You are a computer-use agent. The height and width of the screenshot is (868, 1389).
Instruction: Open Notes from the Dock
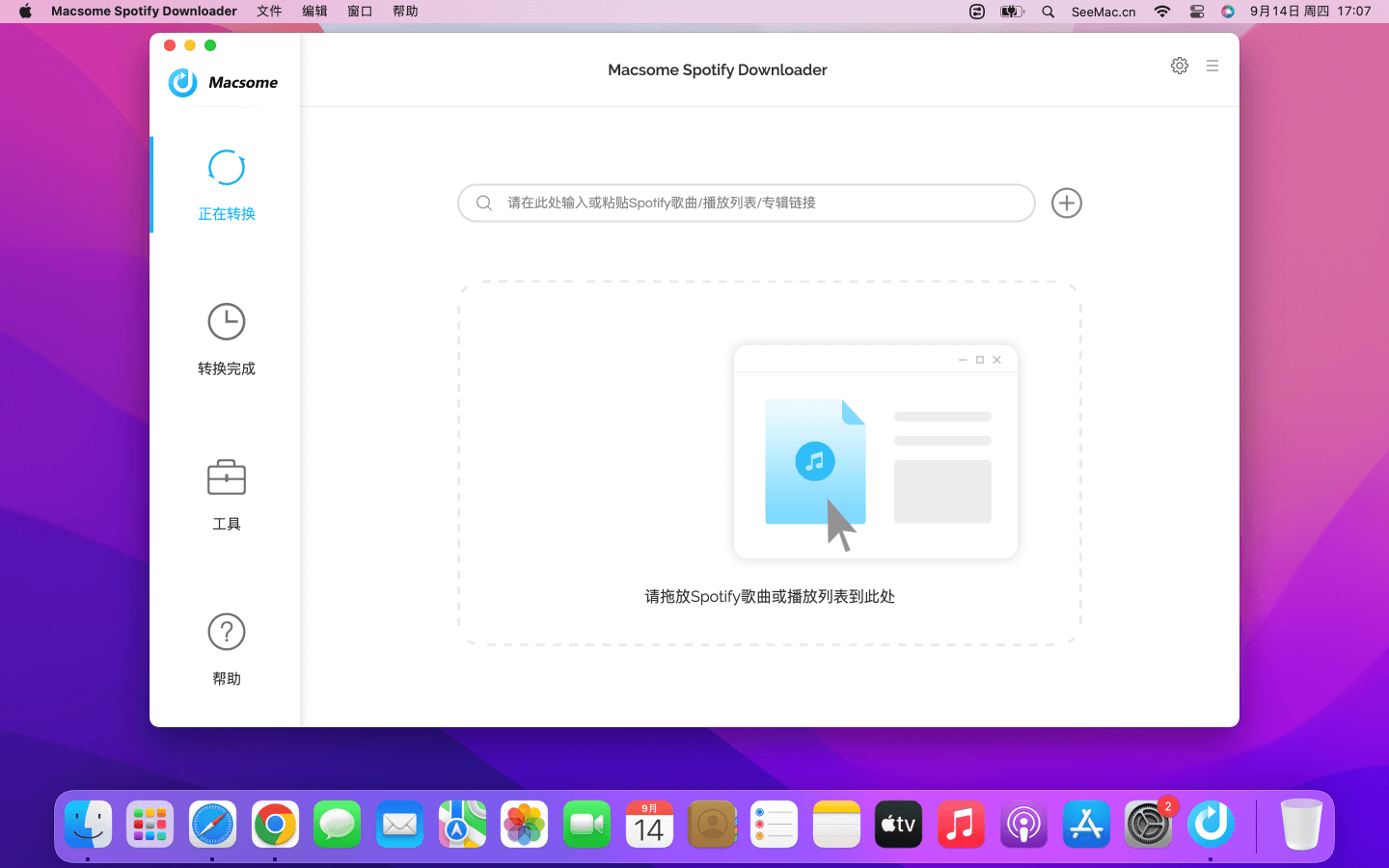[836, 825]
